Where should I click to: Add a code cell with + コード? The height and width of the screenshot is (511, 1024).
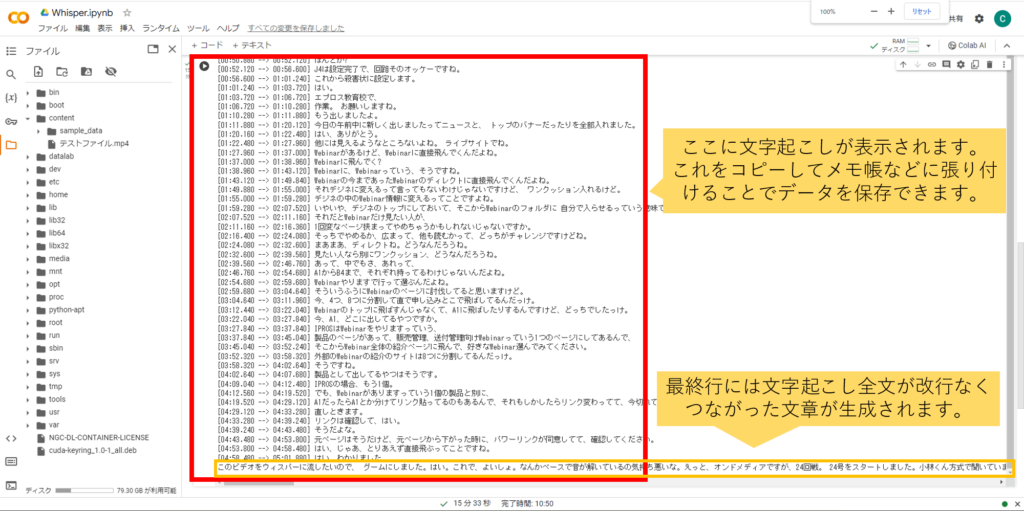coord(206,45)
